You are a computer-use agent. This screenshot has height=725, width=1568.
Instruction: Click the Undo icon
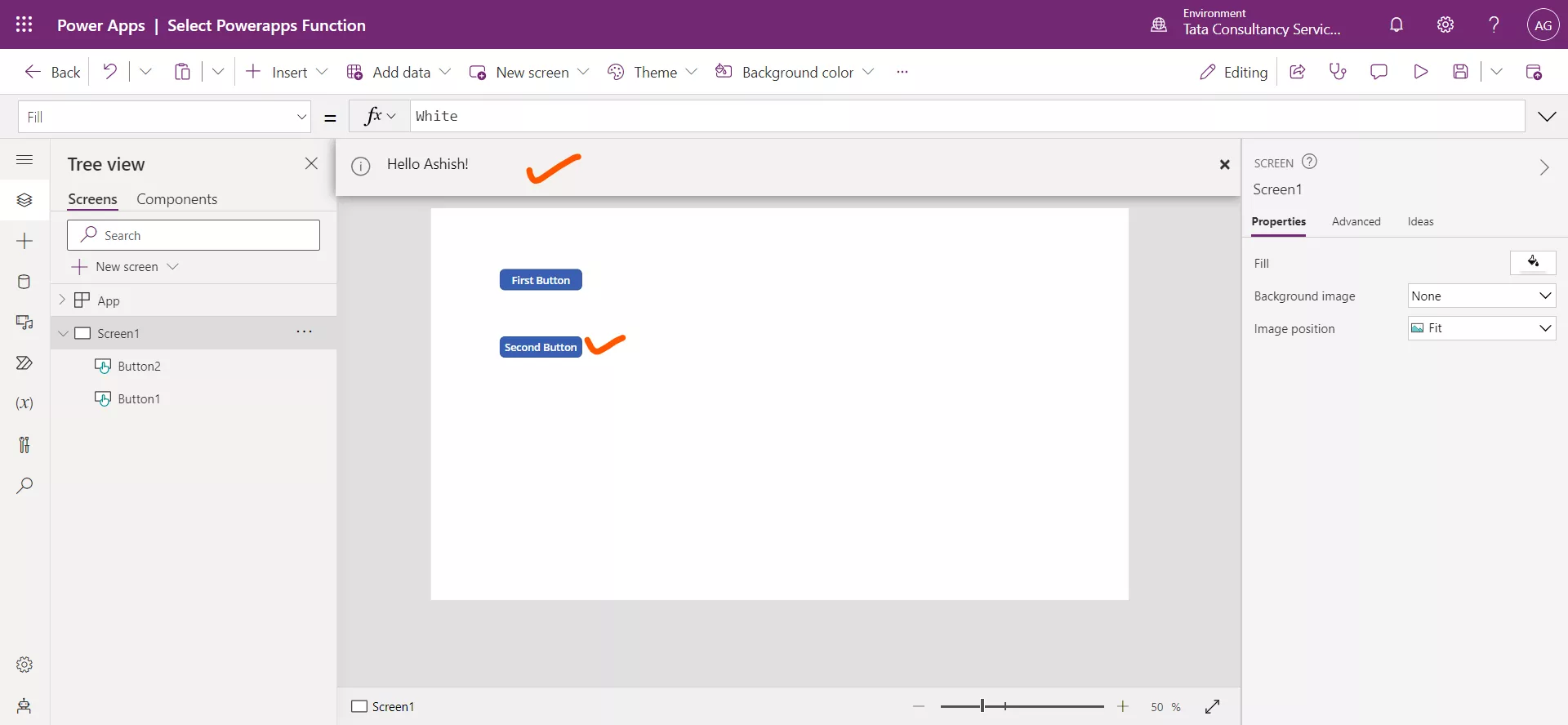click(109, 72)
